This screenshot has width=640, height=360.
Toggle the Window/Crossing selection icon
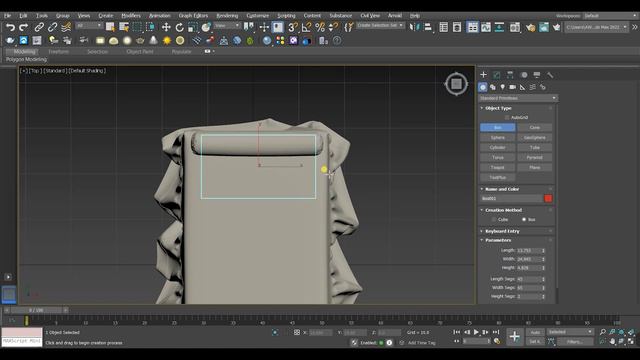click(x=151, y=27)
